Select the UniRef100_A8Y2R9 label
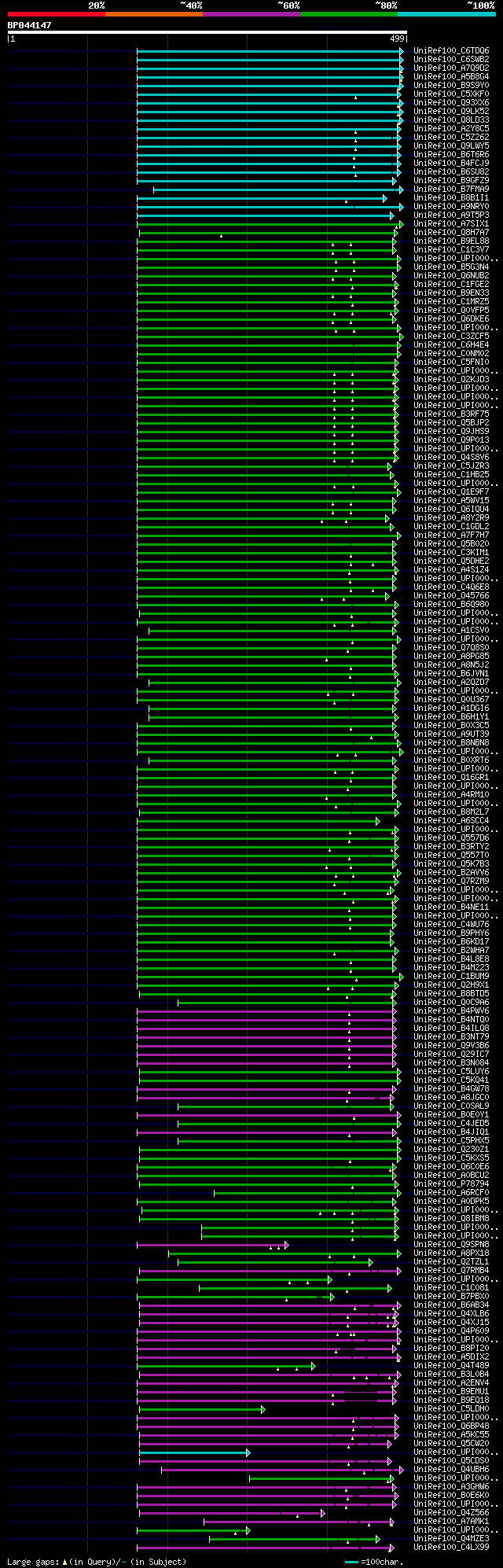The width and height of the screenshot is (503, 1568). (x=451, y=517)
